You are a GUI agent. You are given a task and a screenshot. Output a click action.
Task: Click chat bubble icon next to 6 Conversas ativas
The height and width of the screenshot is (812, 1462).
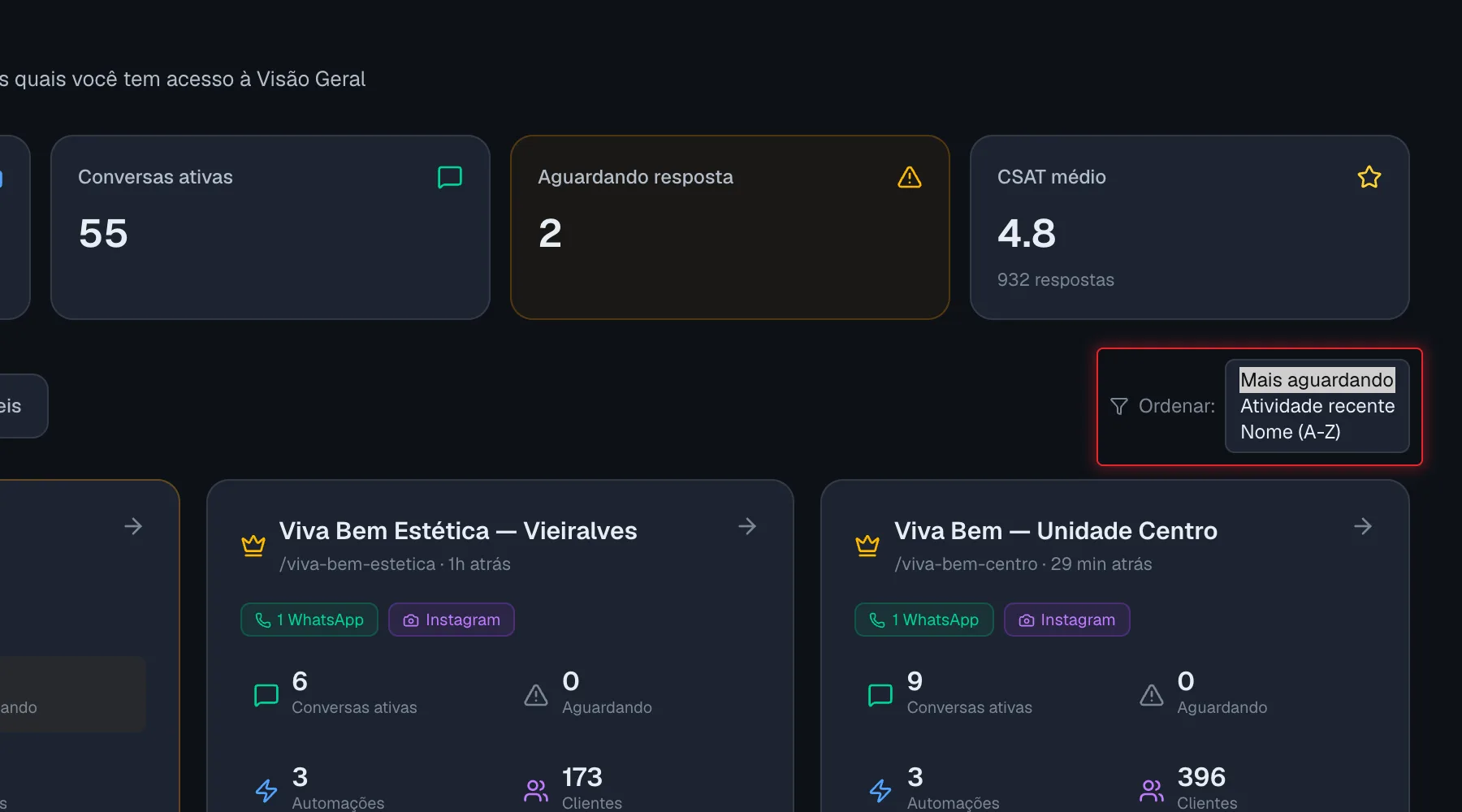(x=266, y=695)
